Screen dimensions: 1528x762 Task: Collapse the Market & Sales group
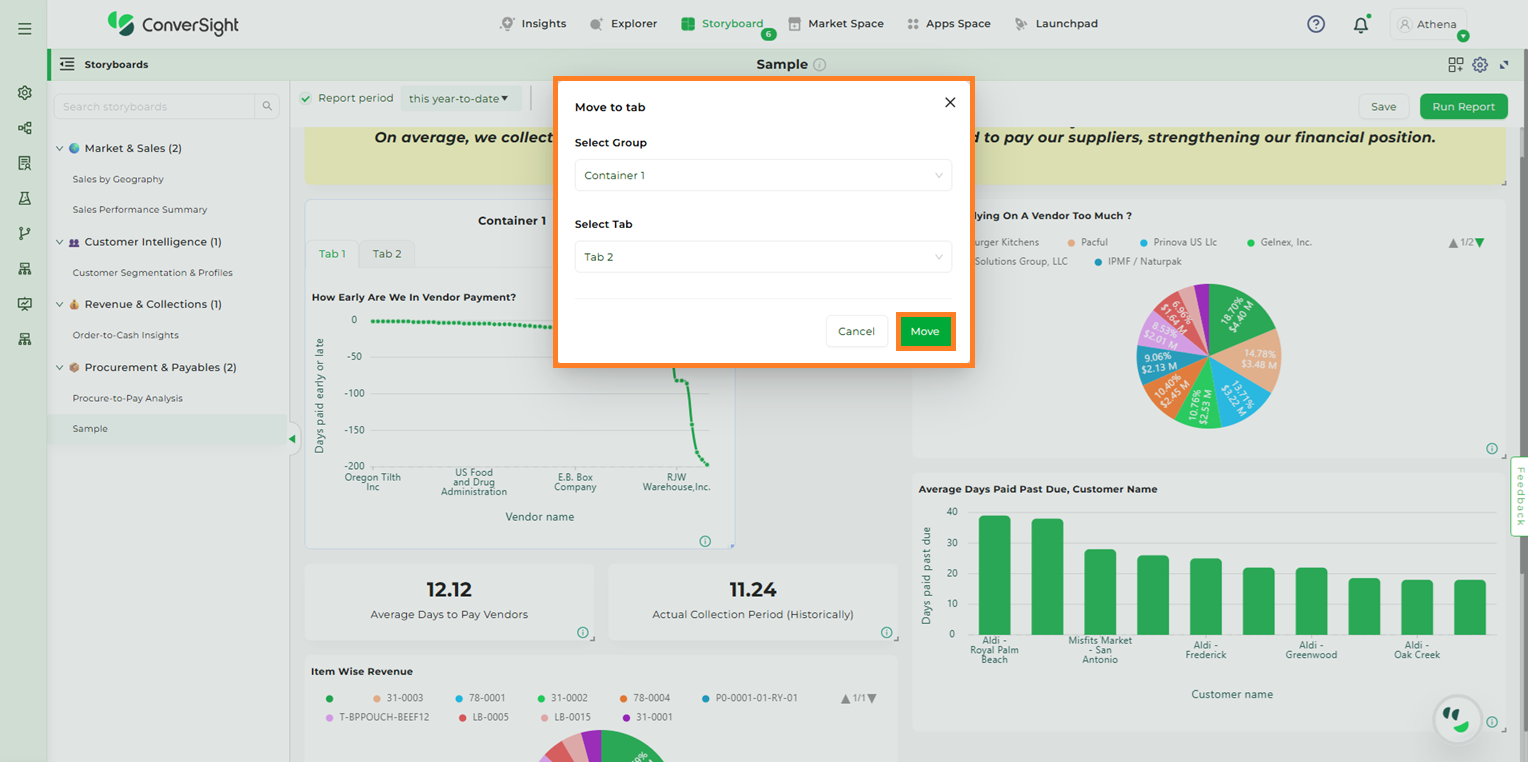[x=59, y=149]
